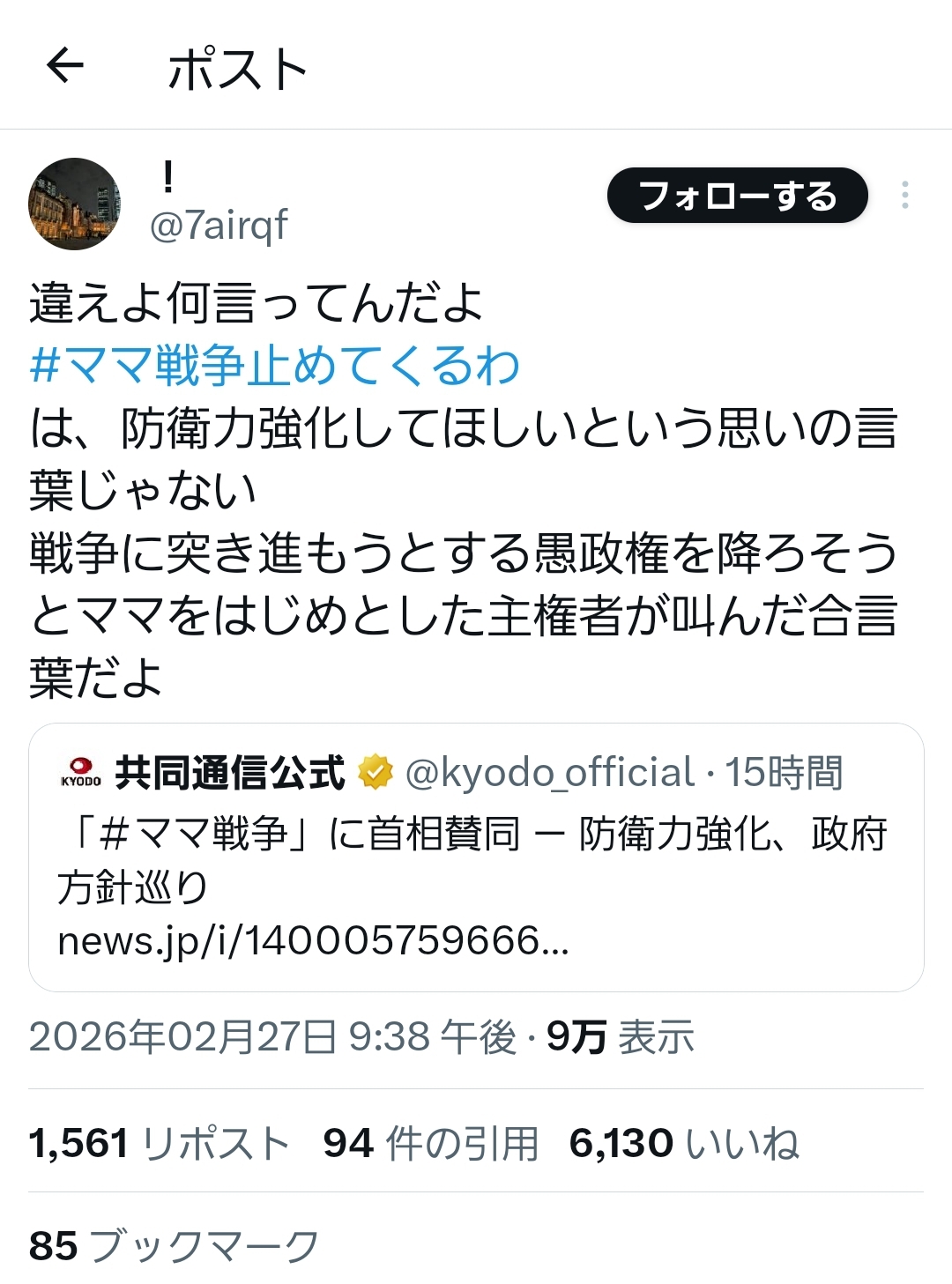Open the 85 ブックマーク count
952x1284 pixels.
175,1246
